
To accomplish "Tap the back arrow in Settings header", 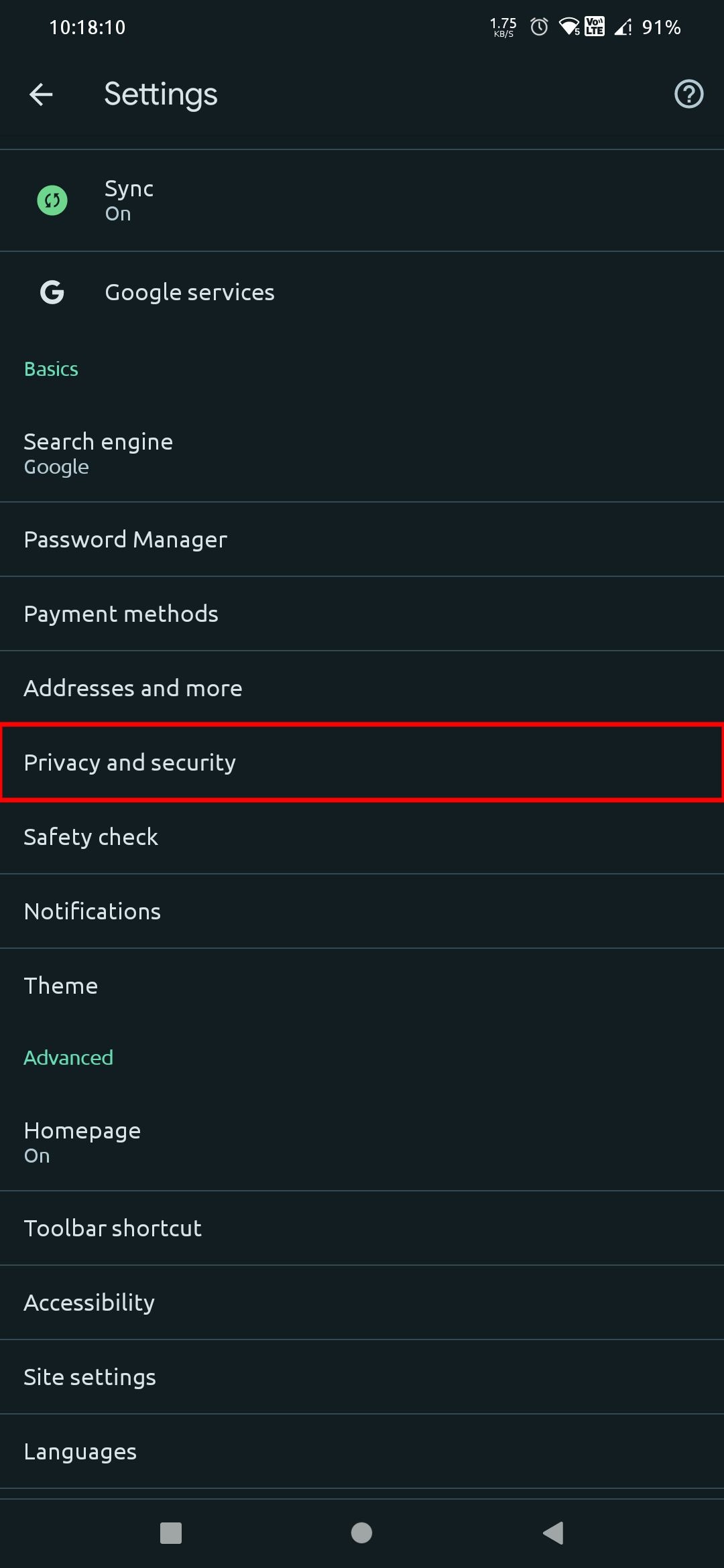I will [x=41, y=94].
